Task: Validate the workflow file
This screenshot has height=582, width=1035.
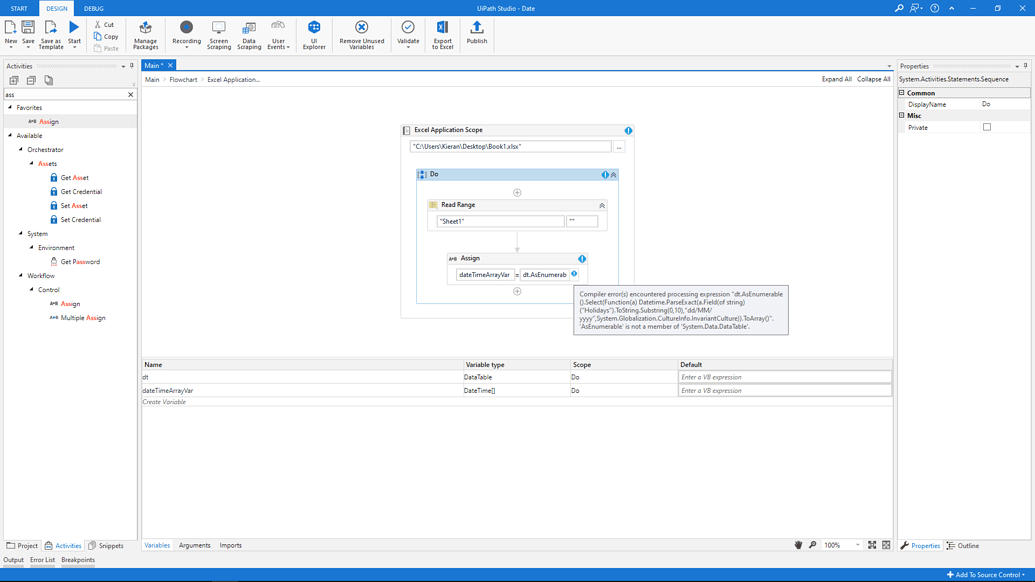Action: click(x=407, y=30)
